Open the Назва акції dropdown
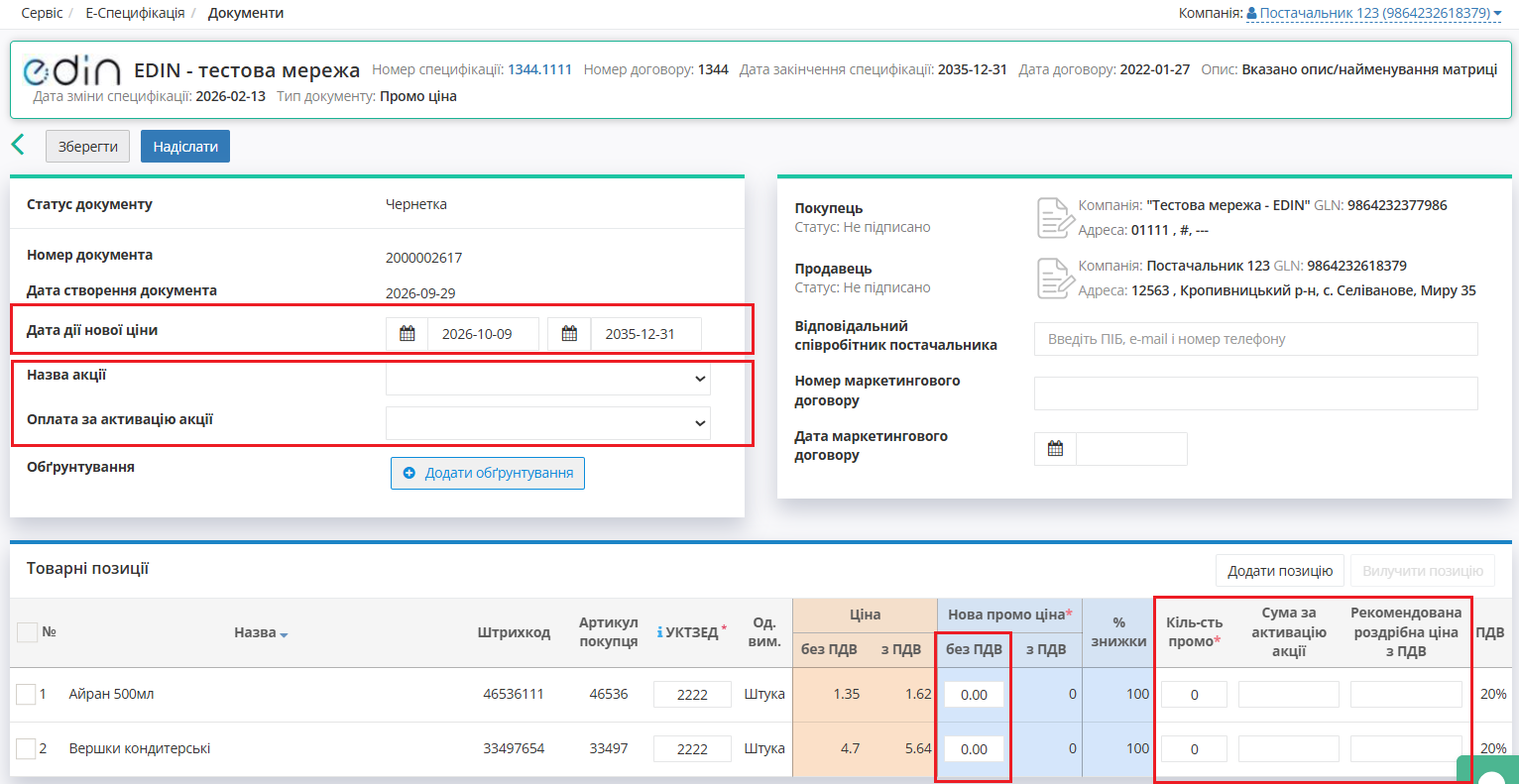Viewport: 1519px width, 784px height. point(548,379)
